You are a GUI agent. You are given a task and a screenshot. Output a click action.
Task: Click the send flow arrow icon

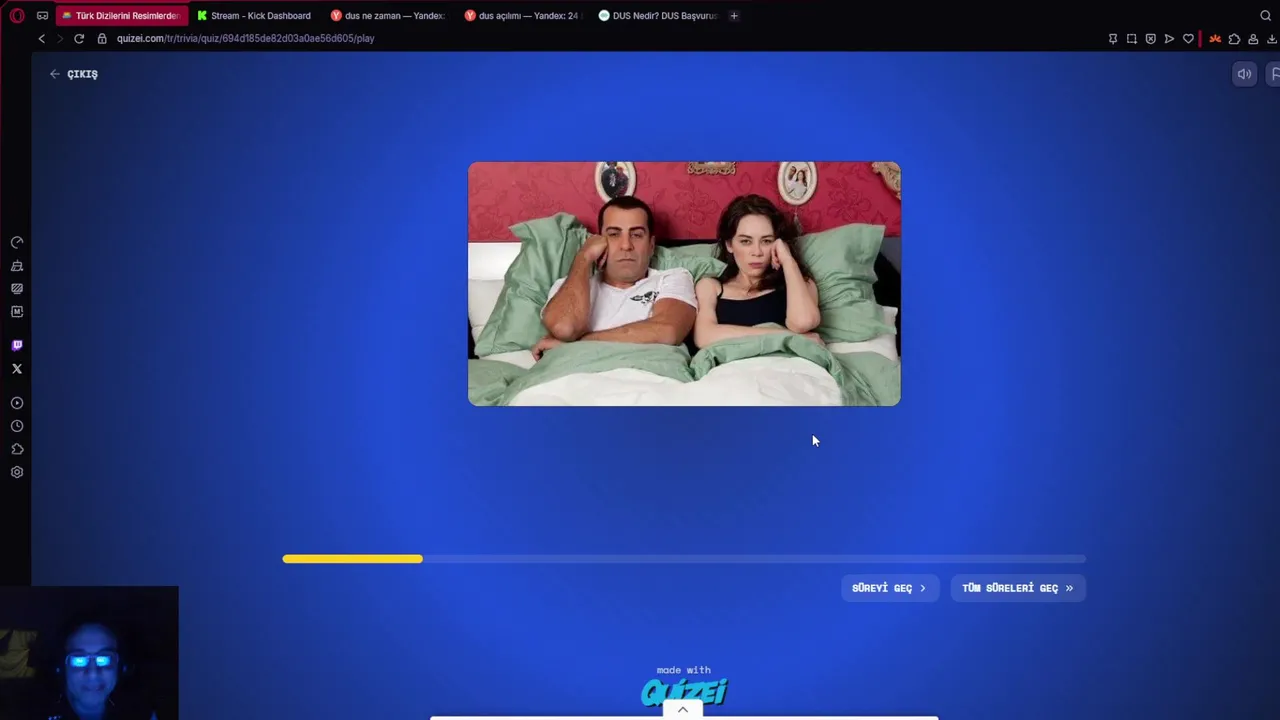point(1169,39)
